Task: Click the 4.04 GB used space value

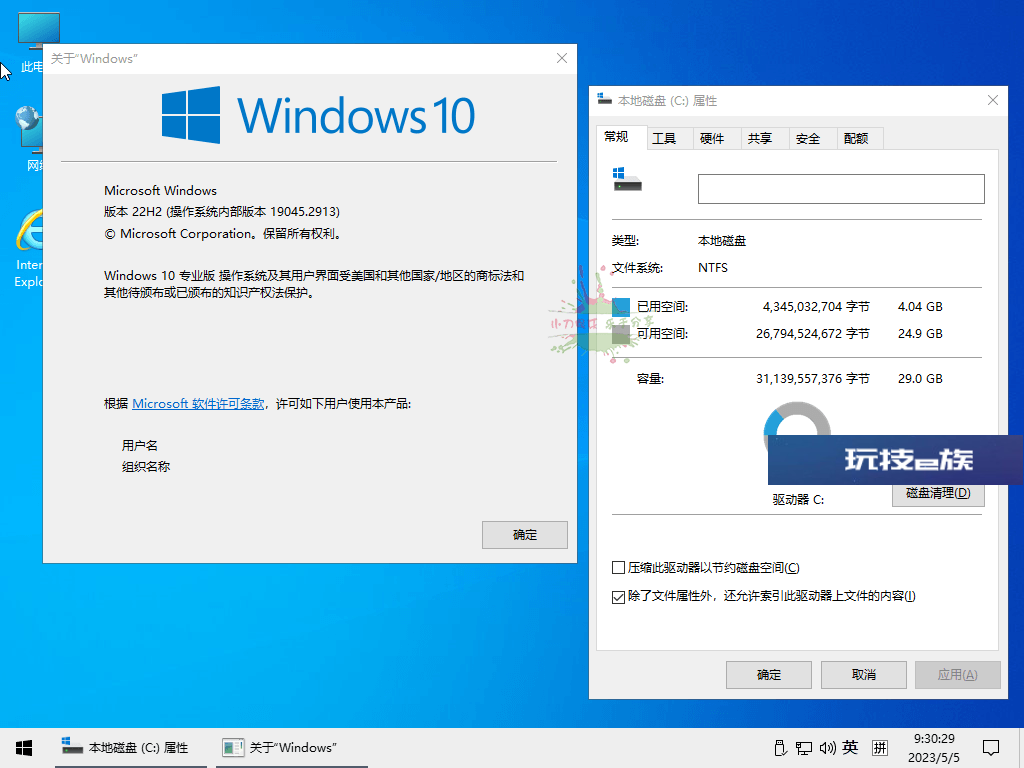Action: point(920,307)
